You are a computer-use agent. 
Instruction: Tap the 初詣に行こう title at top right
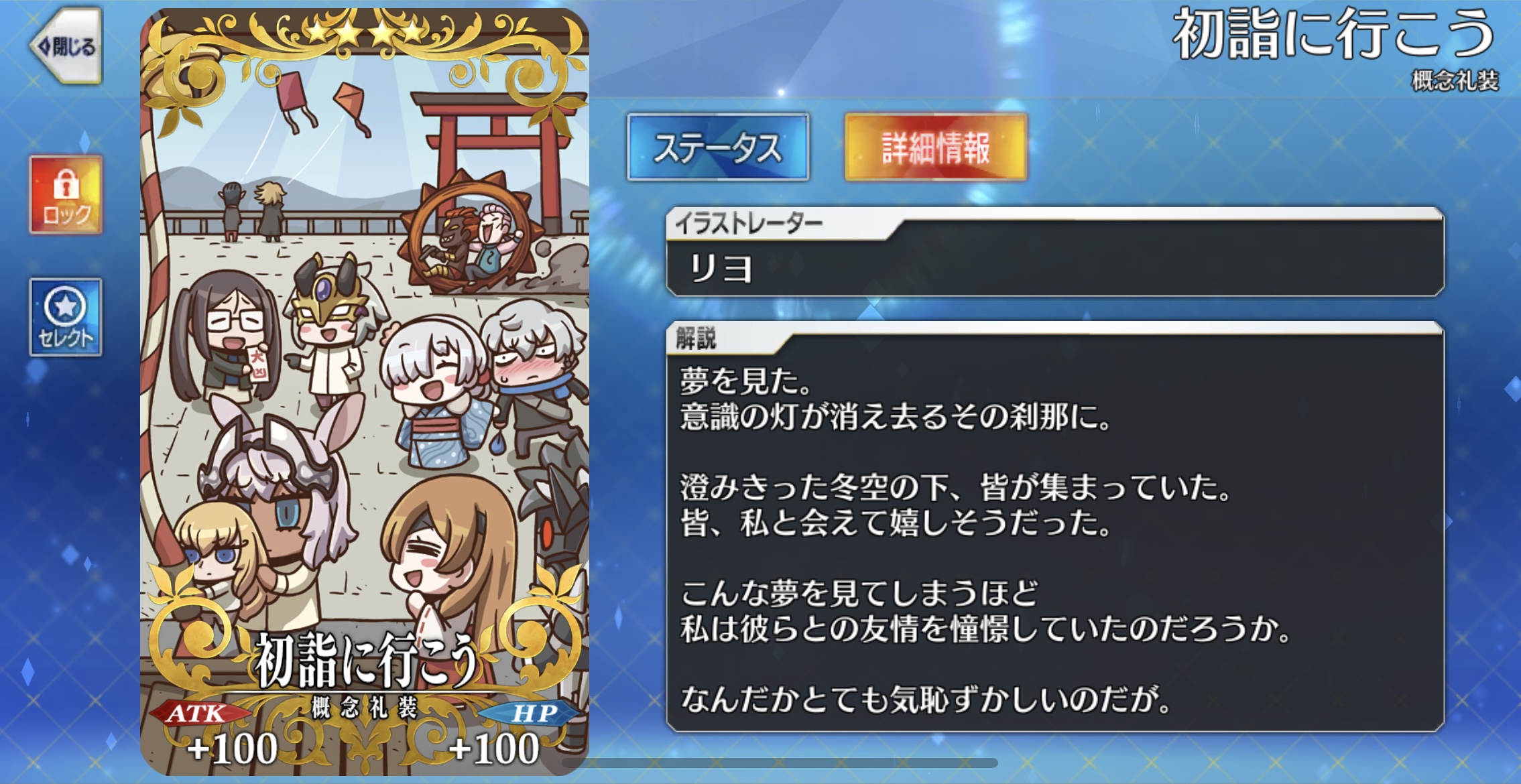(1334, 35)
